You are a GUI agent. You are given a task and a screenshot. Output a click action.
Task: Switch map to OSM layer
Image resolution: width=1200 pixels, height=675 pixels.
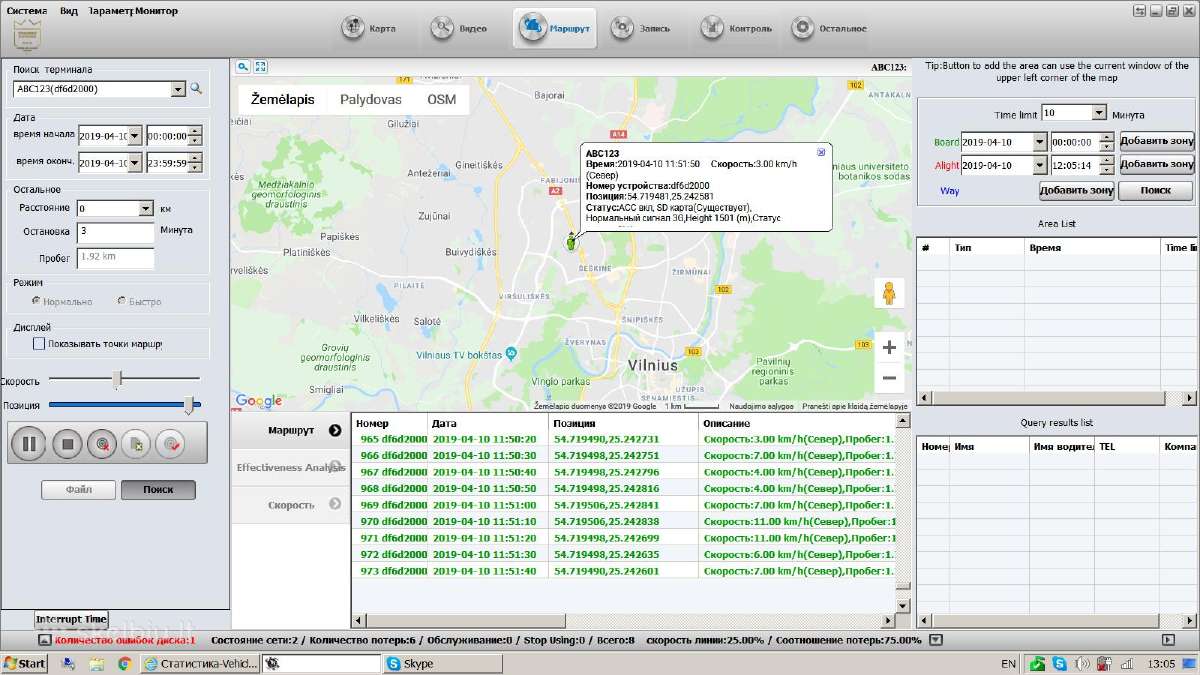tap(441, 100)
